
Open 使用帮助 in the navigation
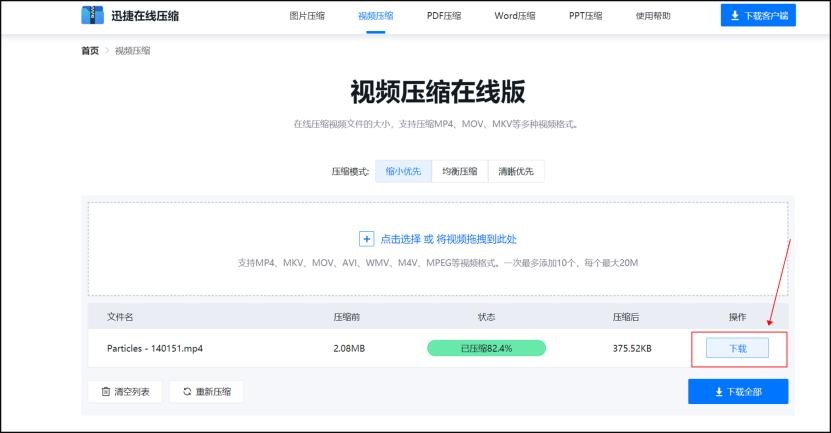point(653,16)
